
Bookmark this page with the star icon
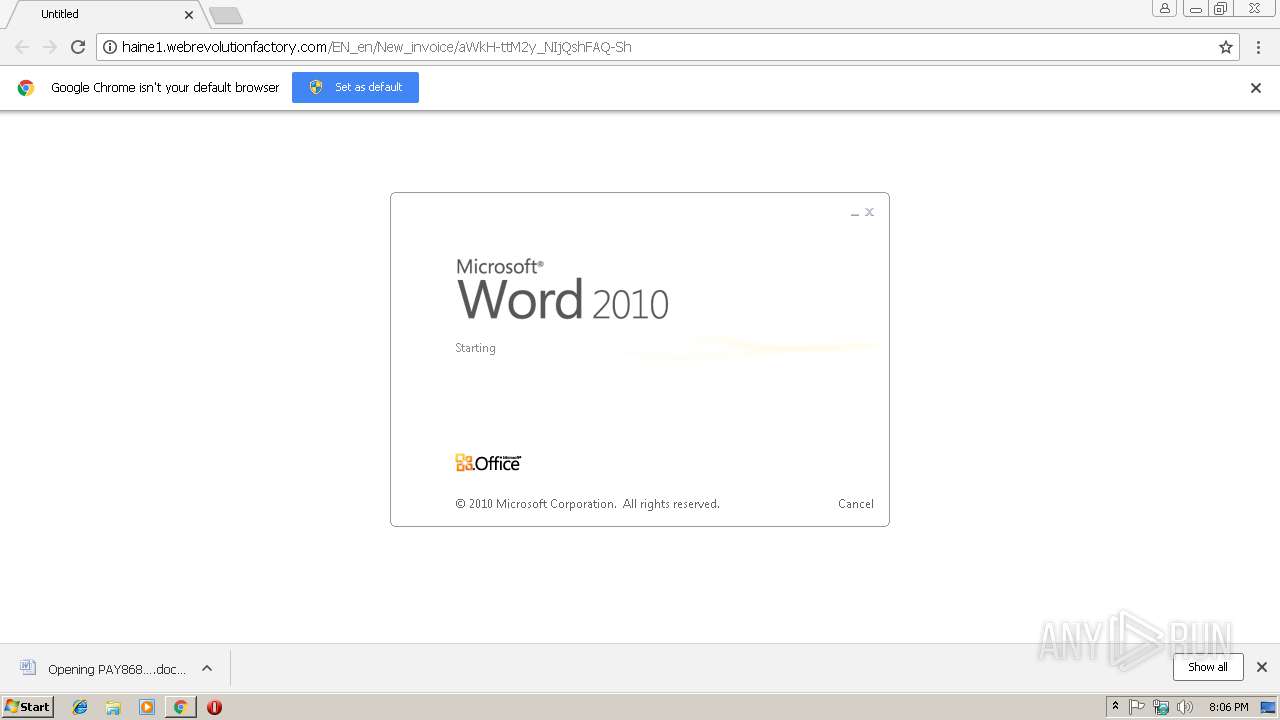[x=1226, y=47]
